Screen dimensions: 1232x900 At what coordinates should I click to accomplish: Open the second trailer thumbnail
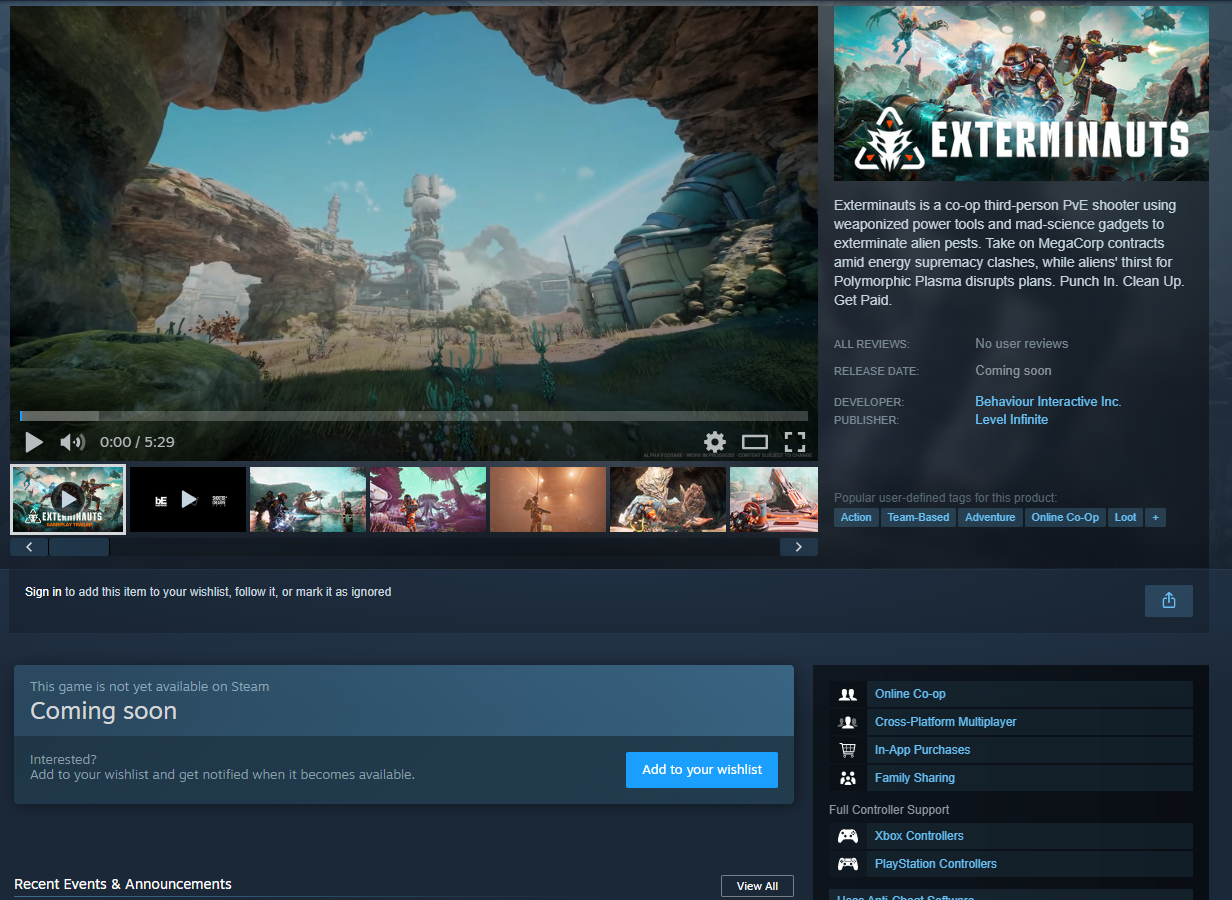click(x=188, y=499)
